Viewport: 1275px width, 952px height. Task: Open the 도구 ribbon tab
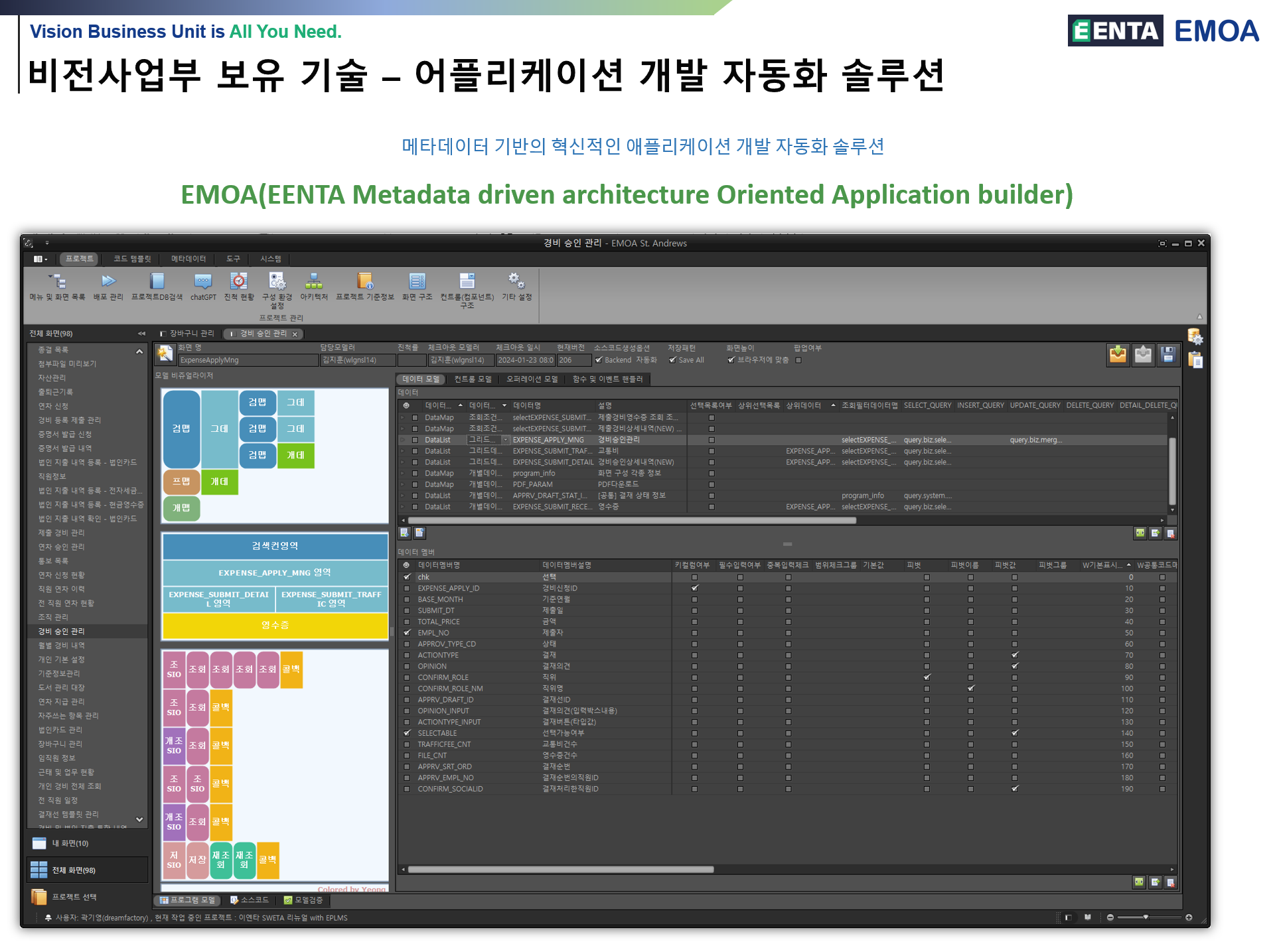tap(233, 259)
